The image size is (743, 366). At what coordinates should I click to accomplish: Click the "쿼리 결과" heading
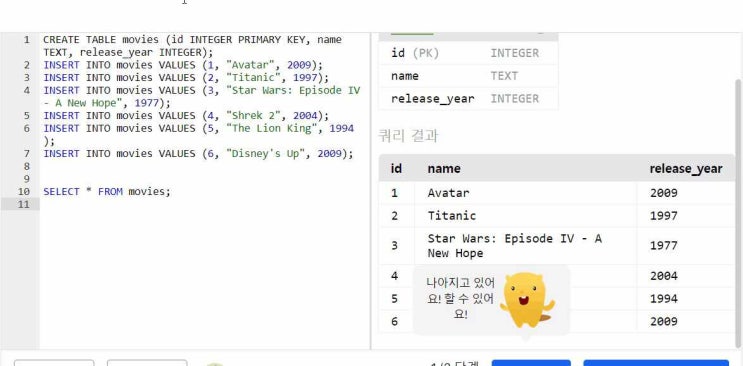tap(408, 136)
